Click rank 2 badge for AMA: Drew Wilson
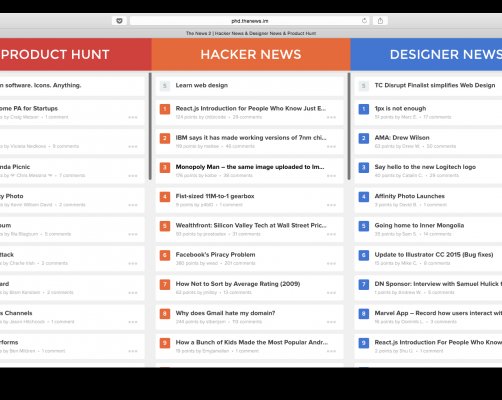Viewport: 502px width, 400px height. pos(364,138)
